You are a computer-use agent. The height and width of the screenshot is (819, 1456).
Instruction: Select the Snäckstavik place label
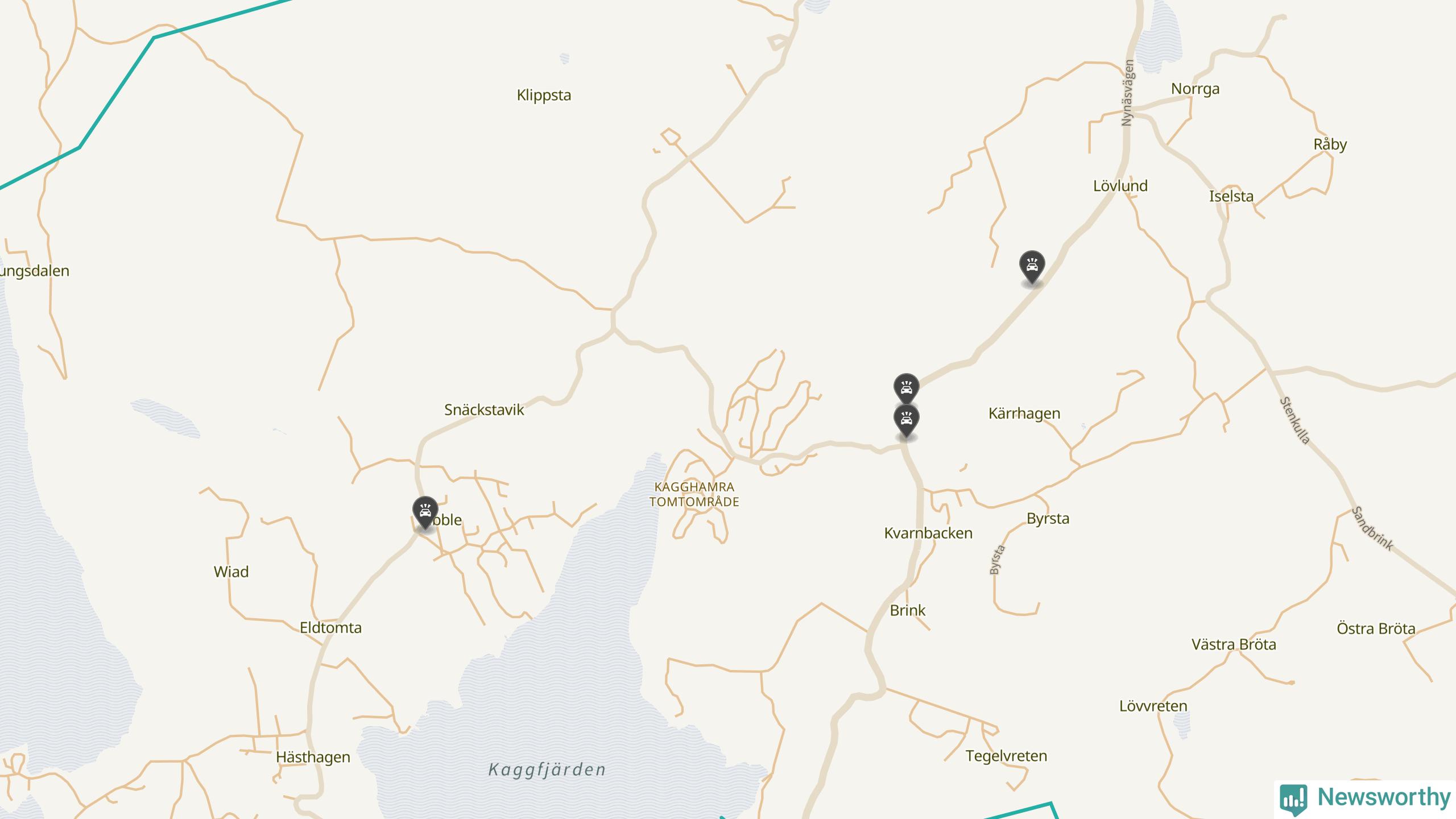click(484, 409)
